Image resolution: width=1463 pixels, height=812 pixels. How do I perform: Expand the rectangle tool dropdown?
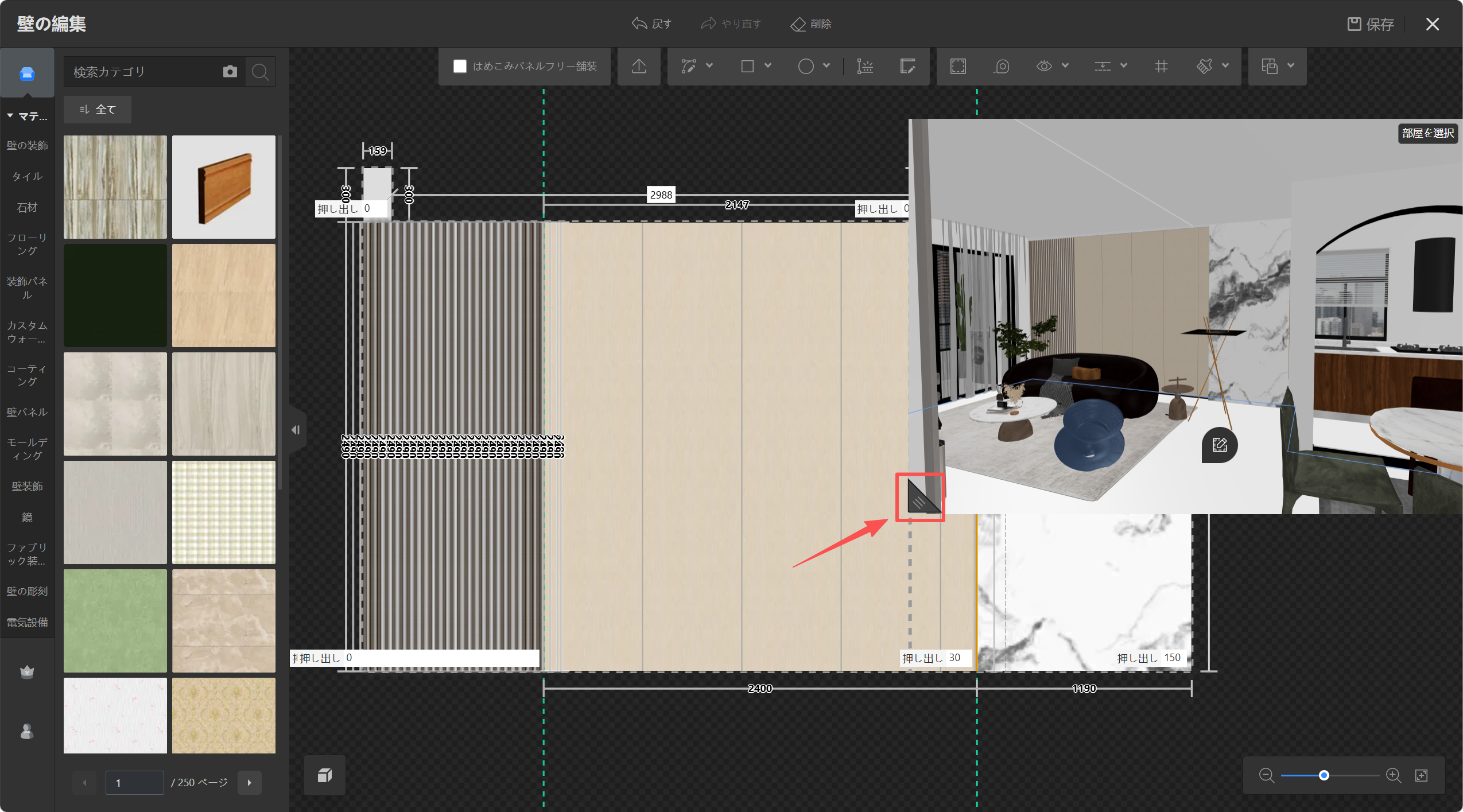tap(768, 66)
